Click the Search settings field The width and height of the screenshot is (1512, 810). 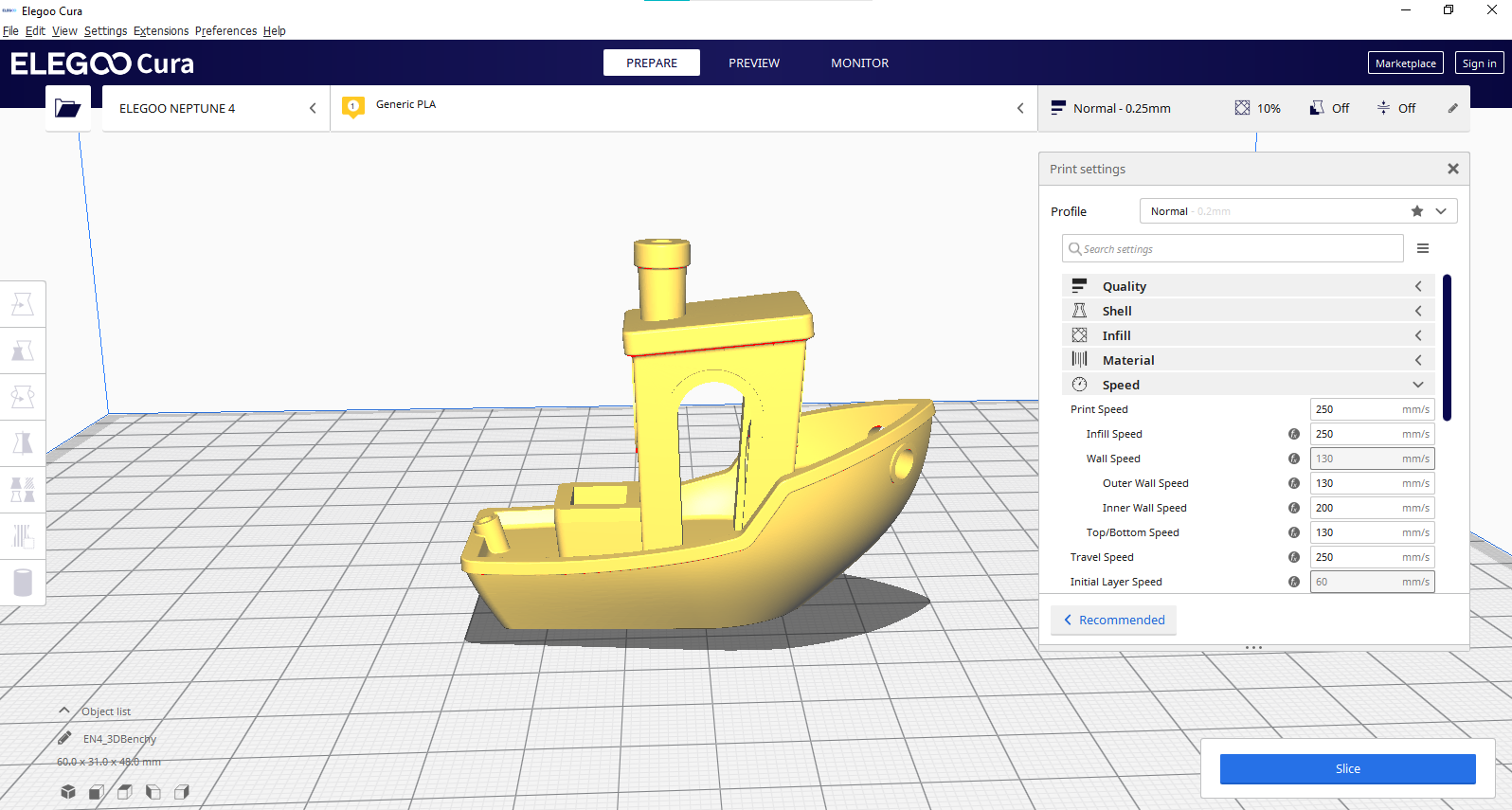click(1233, 248)
